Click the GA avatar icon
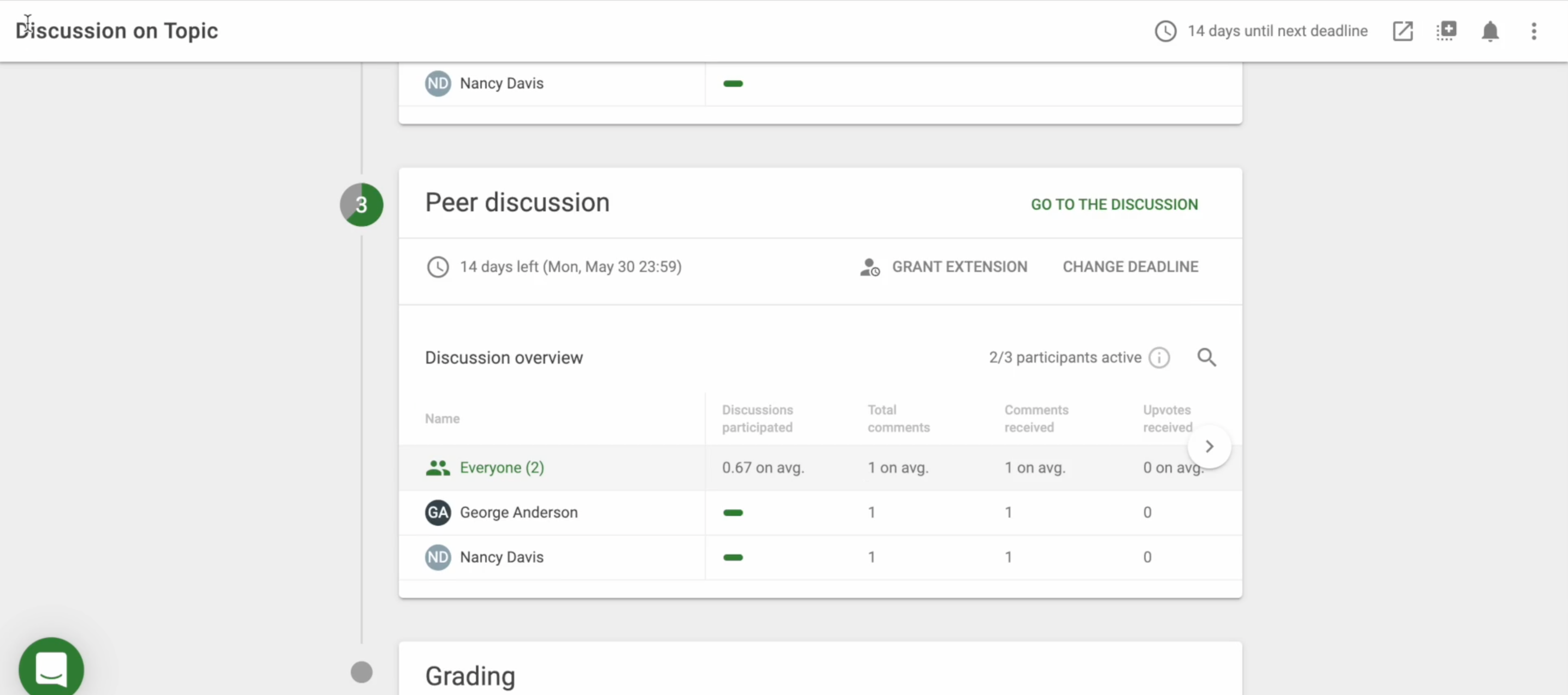The height and width of the screenshot is (695, 1568). pyautogui.click(x=438, y=513)
